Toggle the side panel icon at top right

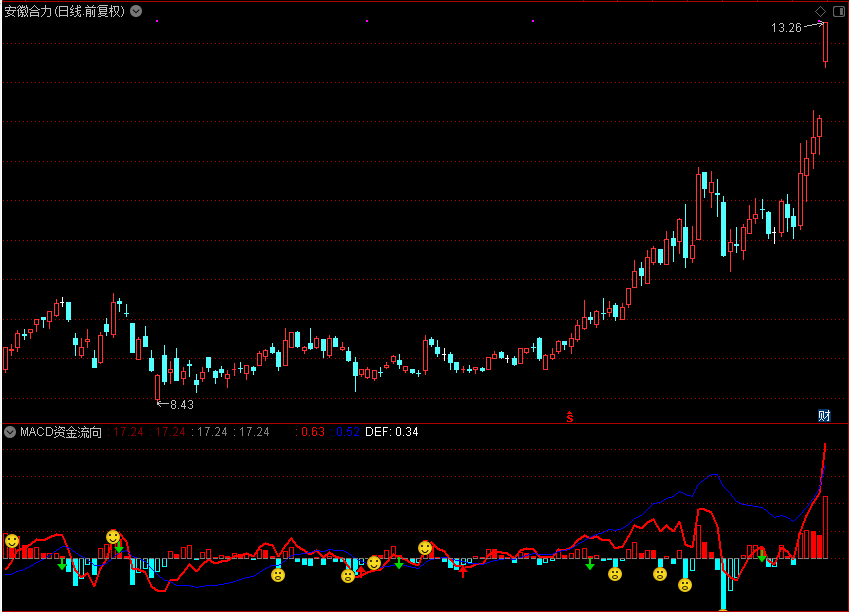(x=838, y=11)
